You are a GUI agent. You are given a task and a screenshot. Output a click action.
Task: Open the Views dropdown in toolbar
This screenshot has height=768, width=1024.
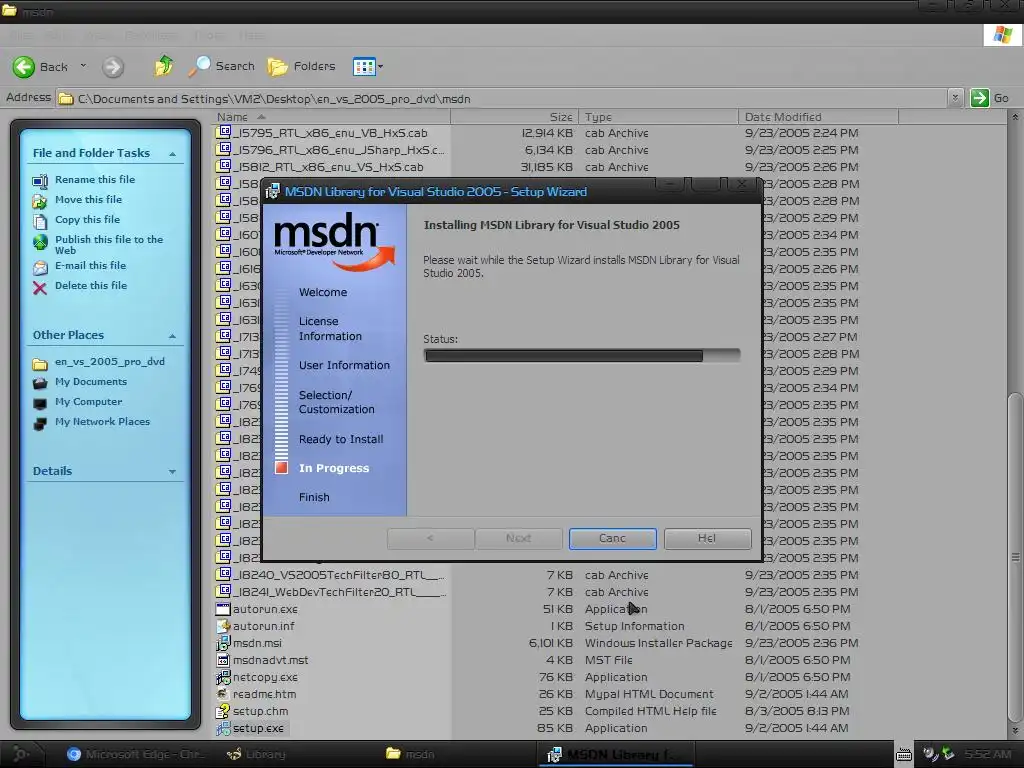point(368,66)
